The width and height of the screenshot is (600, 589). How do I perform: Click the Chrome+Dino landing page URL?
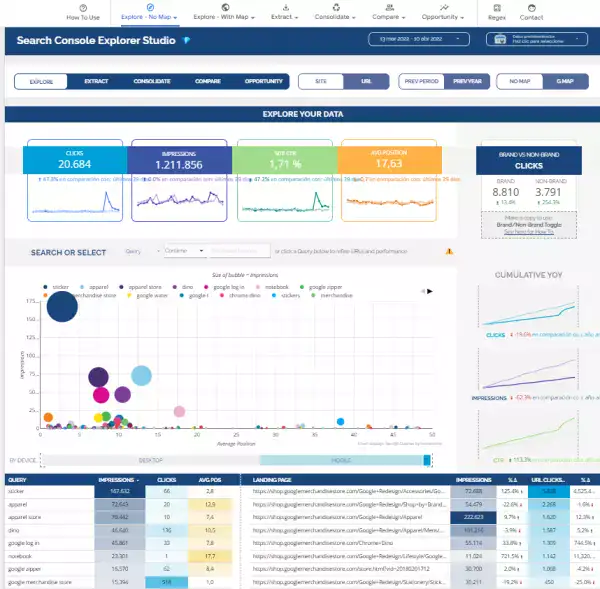pyautogui.click(x=323, y=543)
